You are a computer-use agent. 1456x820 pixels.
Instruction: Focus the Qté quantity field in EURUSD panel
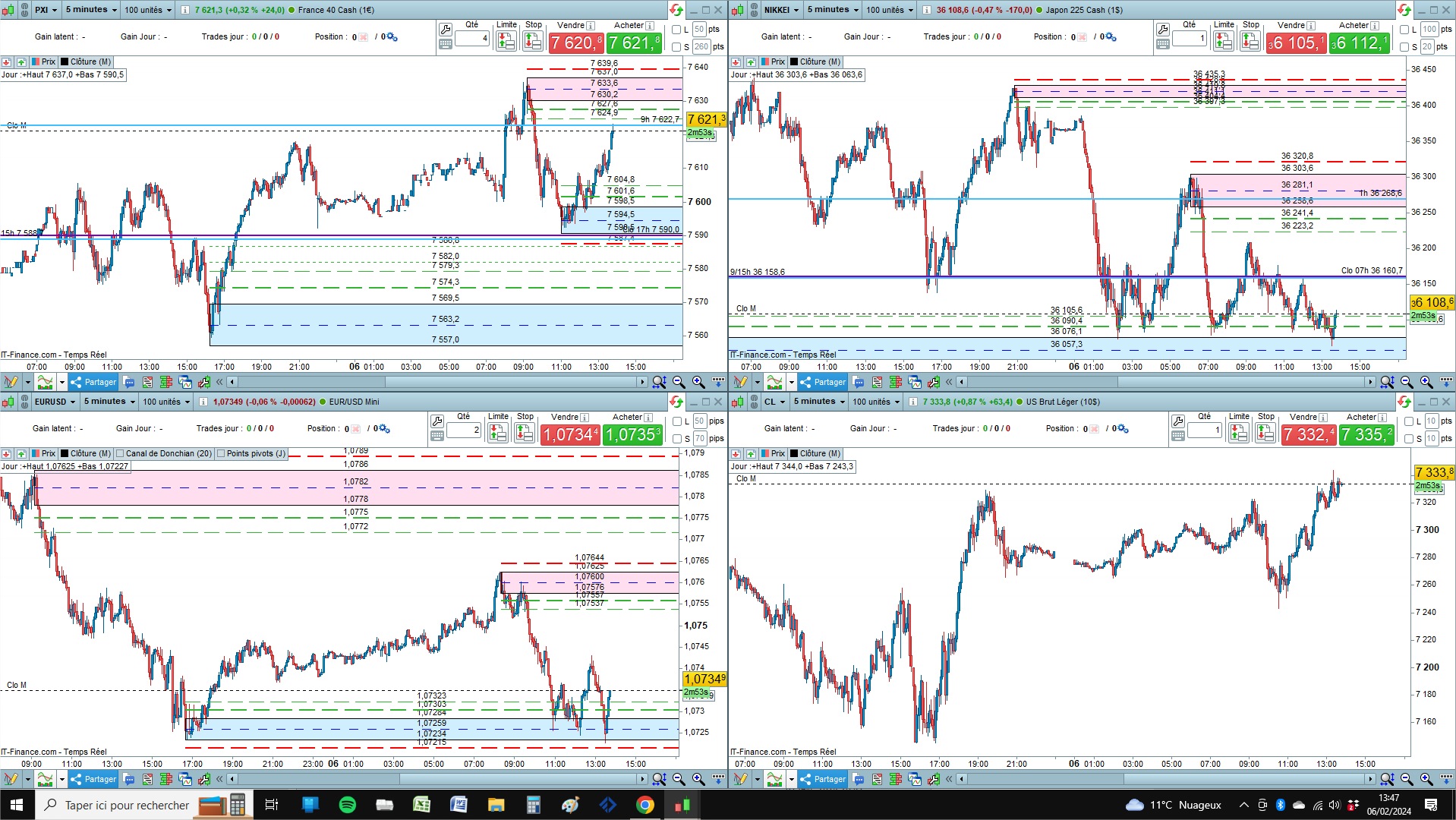point(464,430)
